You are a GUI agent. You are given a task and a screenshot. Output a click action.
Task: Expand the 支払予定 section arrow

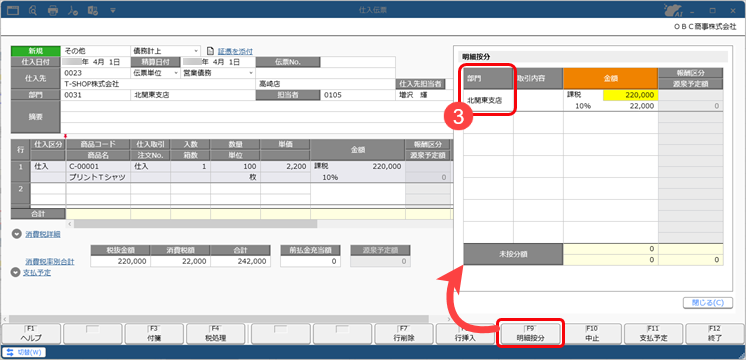pyautogui.click(x=15, y=272)
